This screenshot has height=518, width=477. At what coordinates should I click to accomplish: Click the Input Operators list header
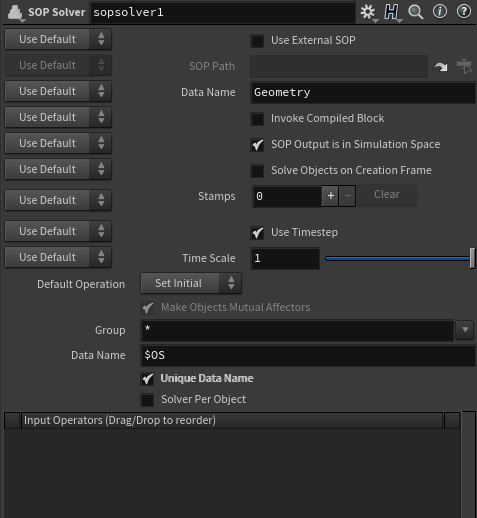pos(232,420)
